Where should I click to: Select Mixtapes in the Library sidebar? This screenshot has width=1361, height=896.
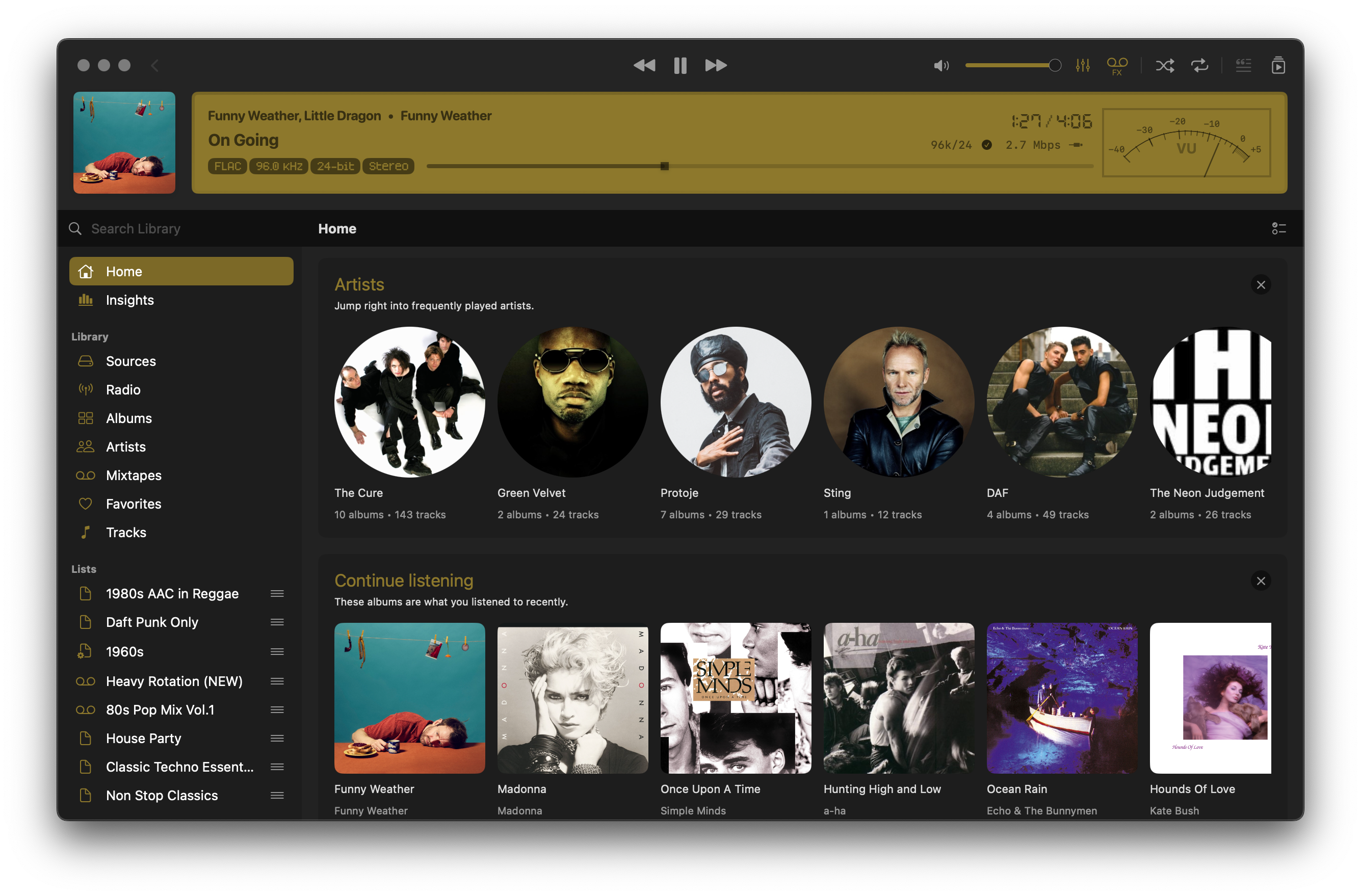click(x=133, y=475)
